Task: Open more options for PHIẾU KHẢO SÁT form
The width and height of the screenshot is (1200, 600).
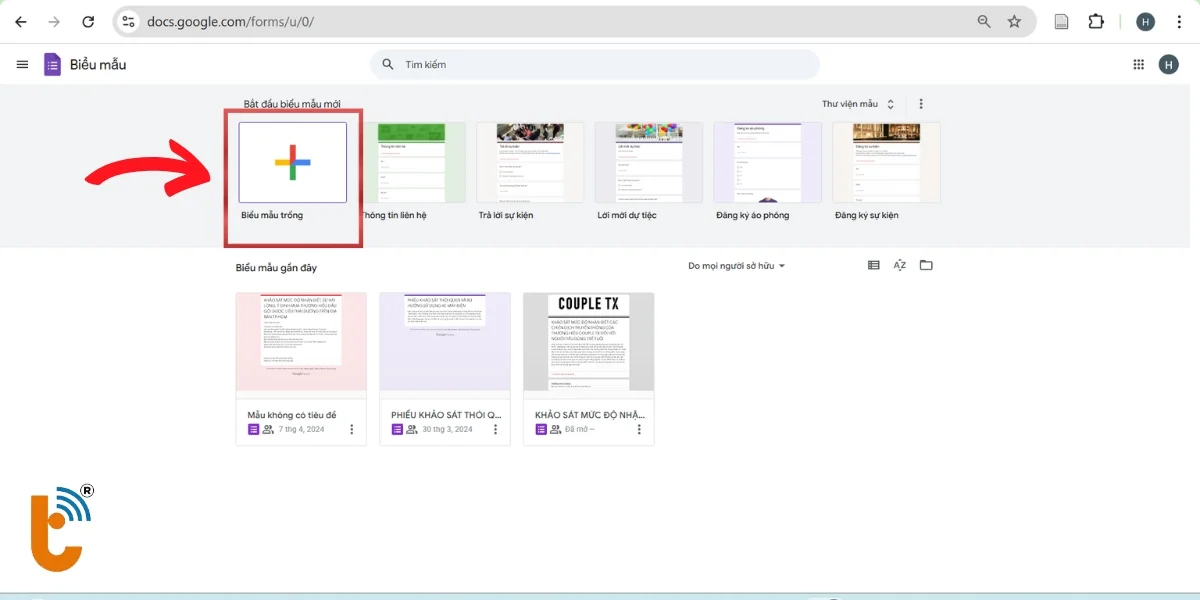Action: pos(496,429)
